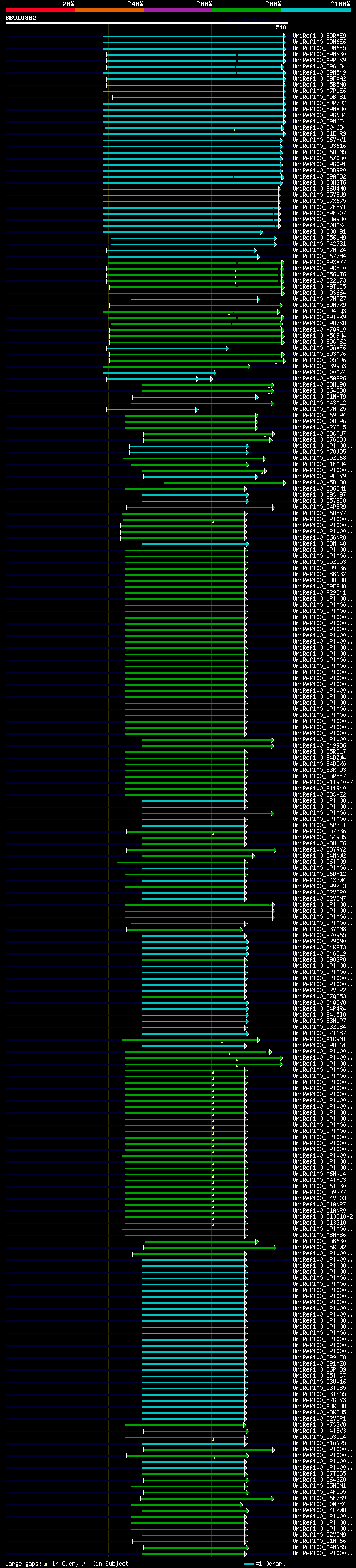Click label UniRef100_C0HGT6
Image resolution: width=356 pixels, height=1568 pixels.
[319, 182]
